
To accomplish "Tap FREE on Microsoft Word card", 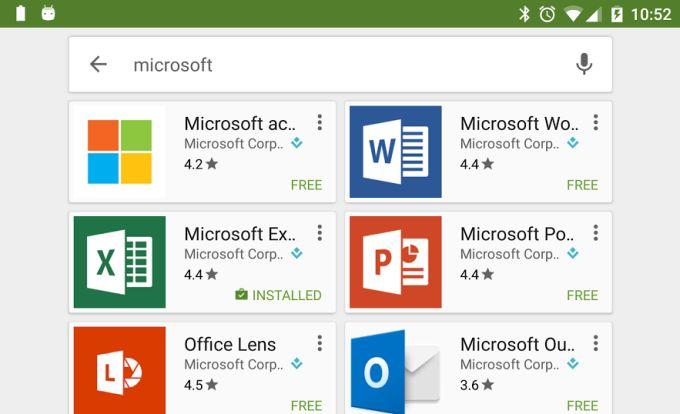I will [x=582, y=185].
